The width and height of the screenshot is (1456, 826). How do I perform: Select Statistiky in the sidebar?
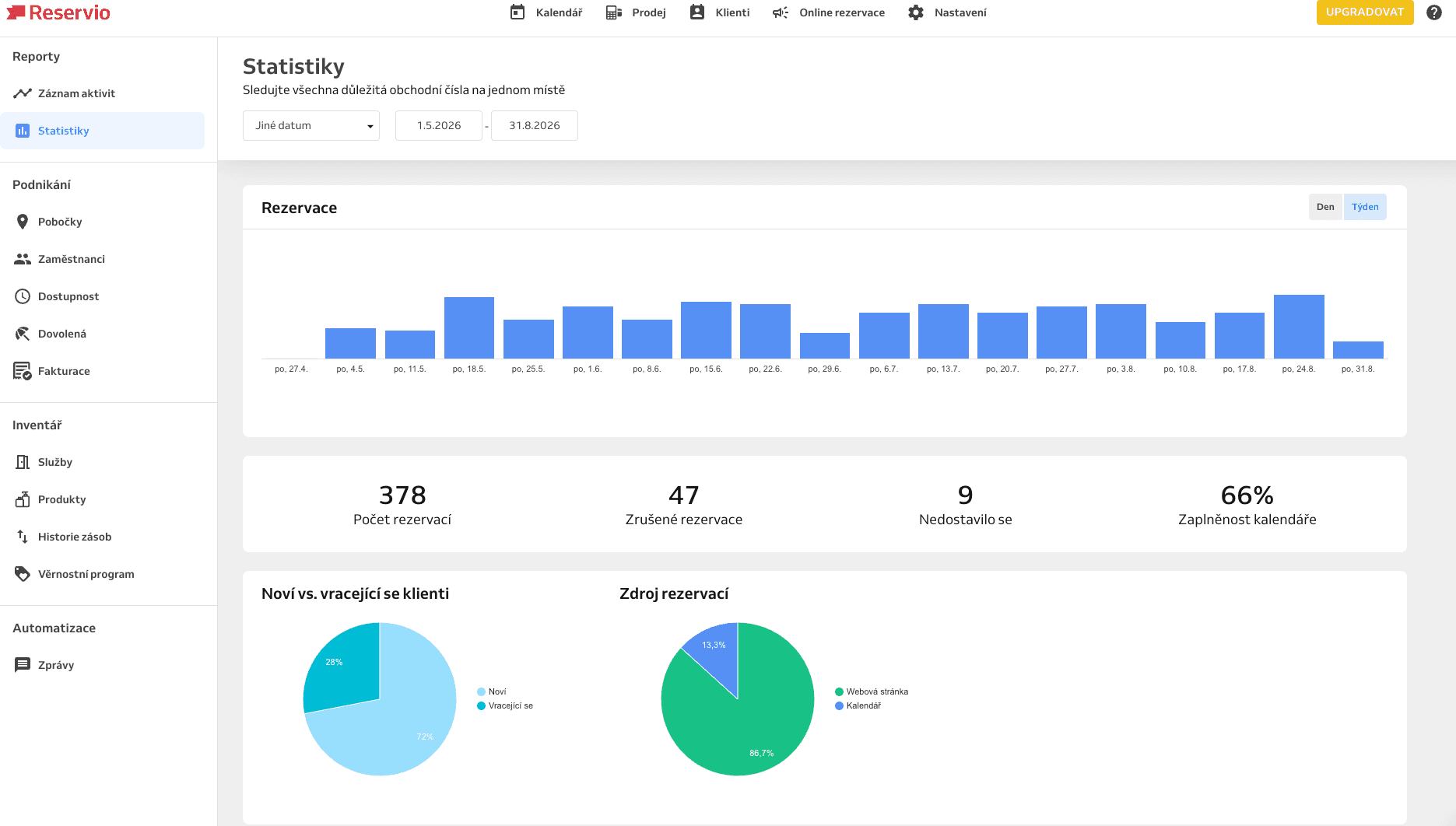[x=103, y=131]
